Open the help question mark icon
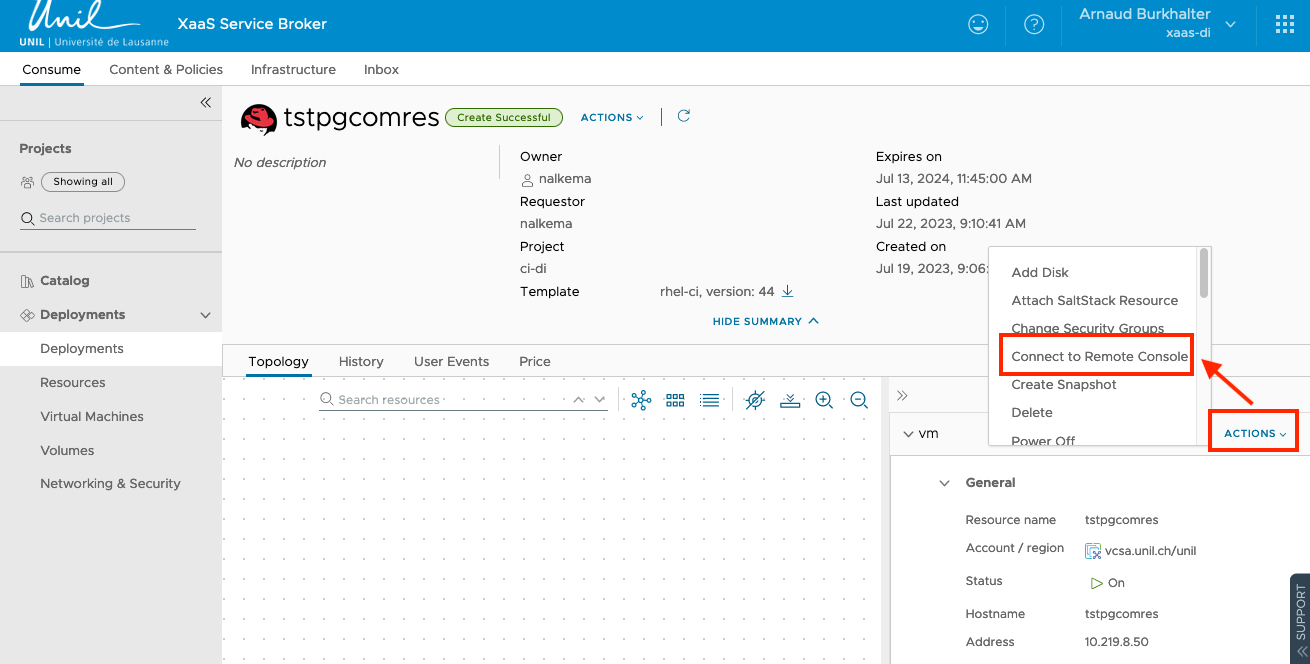Screen dimensions: 1310x664 click(x=1034, y=25)
